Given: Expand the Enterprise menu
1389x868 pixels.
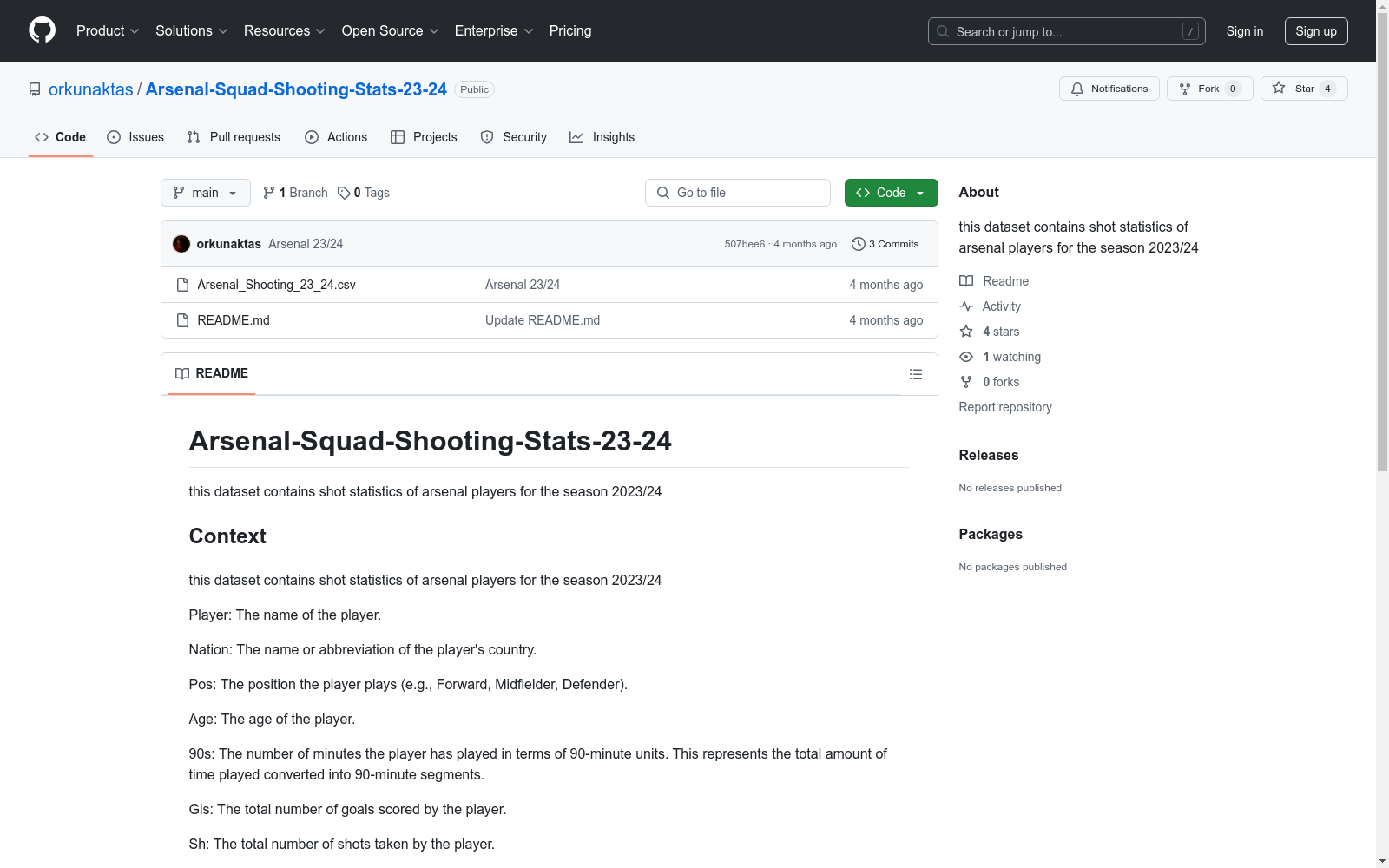Looking at the screenshot, I should [494, 30].
